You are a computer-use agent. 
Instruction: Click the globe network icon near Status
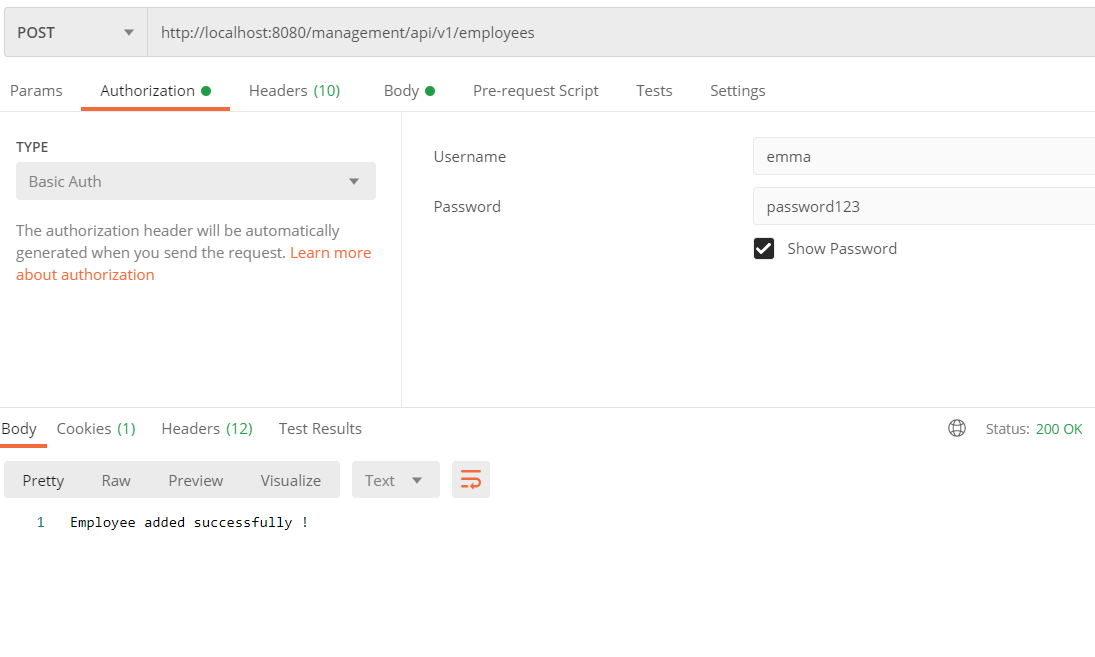[957, 429]
